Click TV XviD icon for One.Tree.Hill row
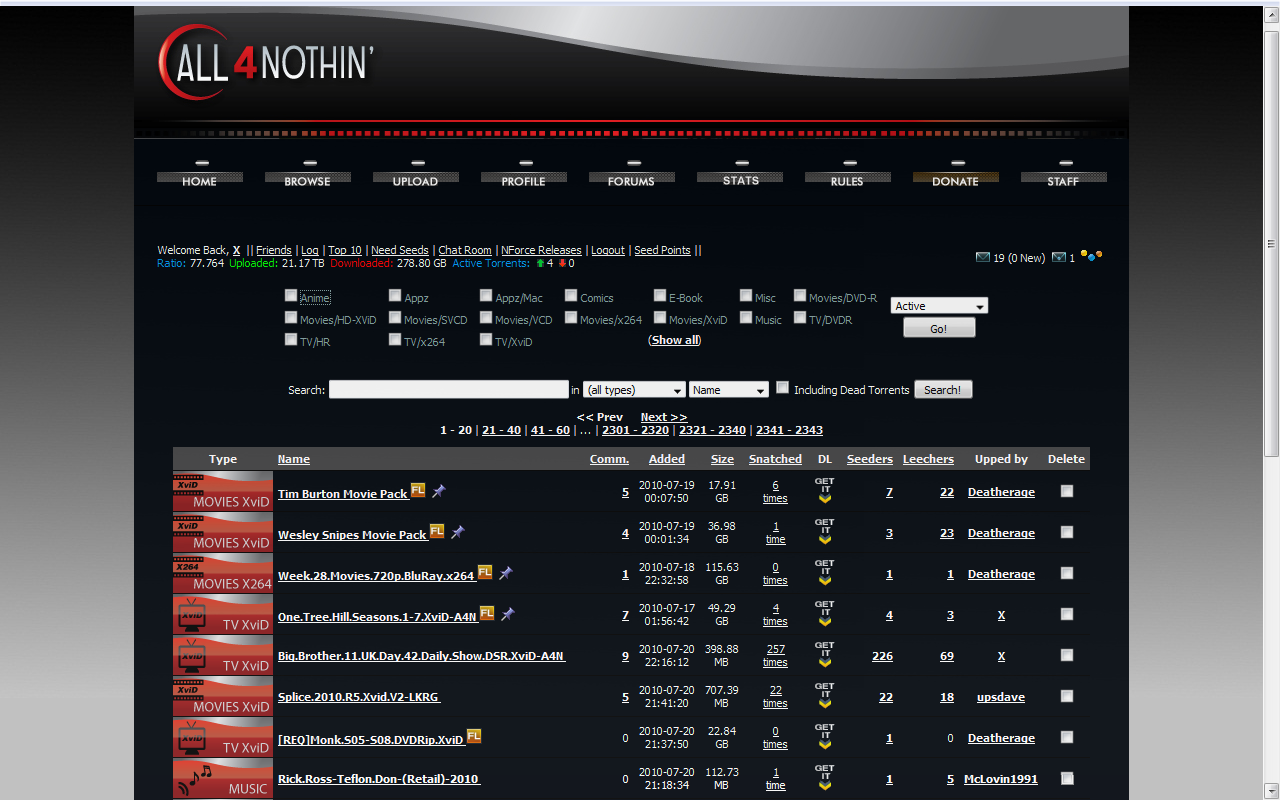This screenshot has height=800, width=1280. 223,614
